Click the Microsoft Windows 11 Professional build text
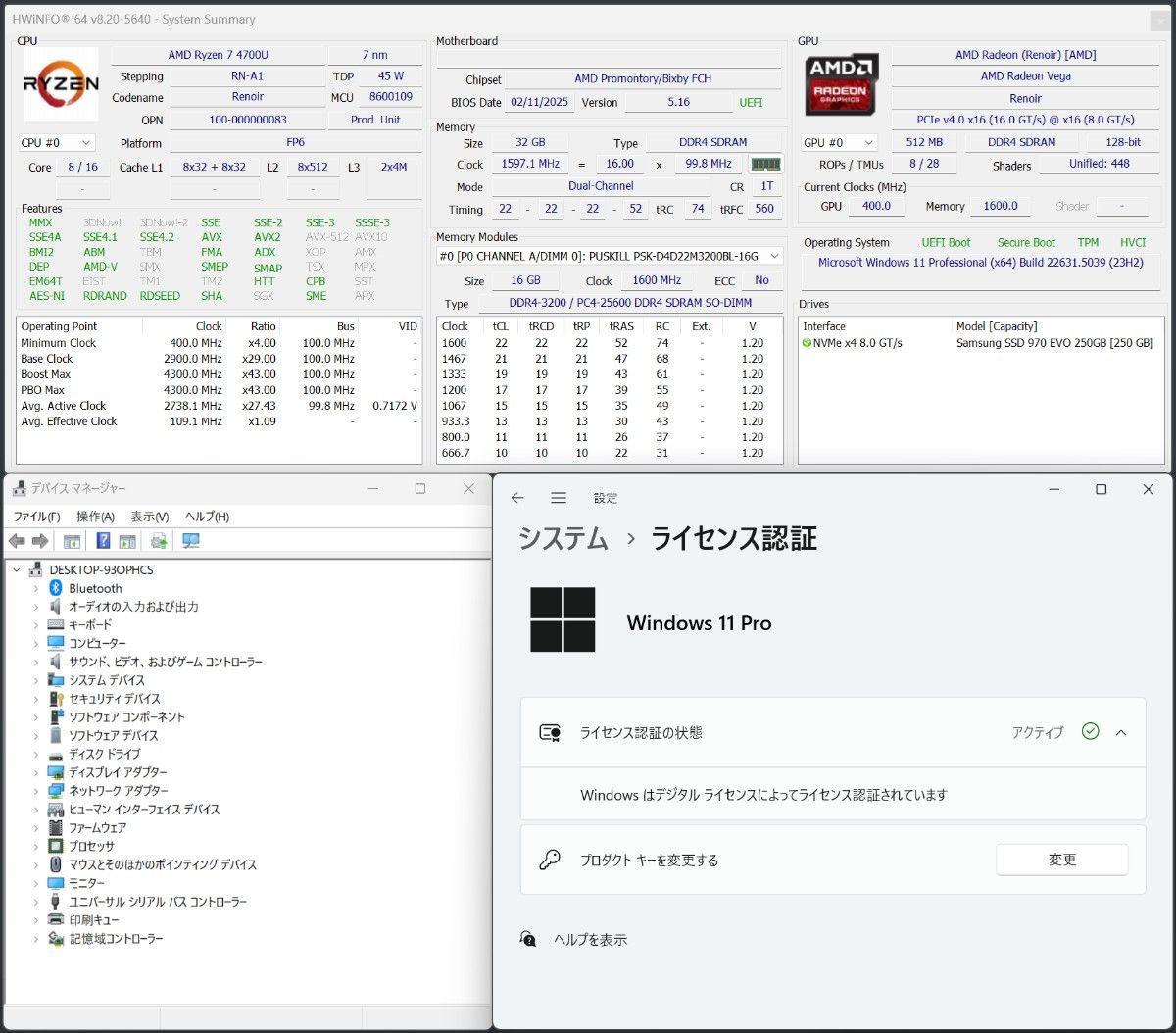The height and width of the screenshot is (1033, 1176). (x=981, y=263)
